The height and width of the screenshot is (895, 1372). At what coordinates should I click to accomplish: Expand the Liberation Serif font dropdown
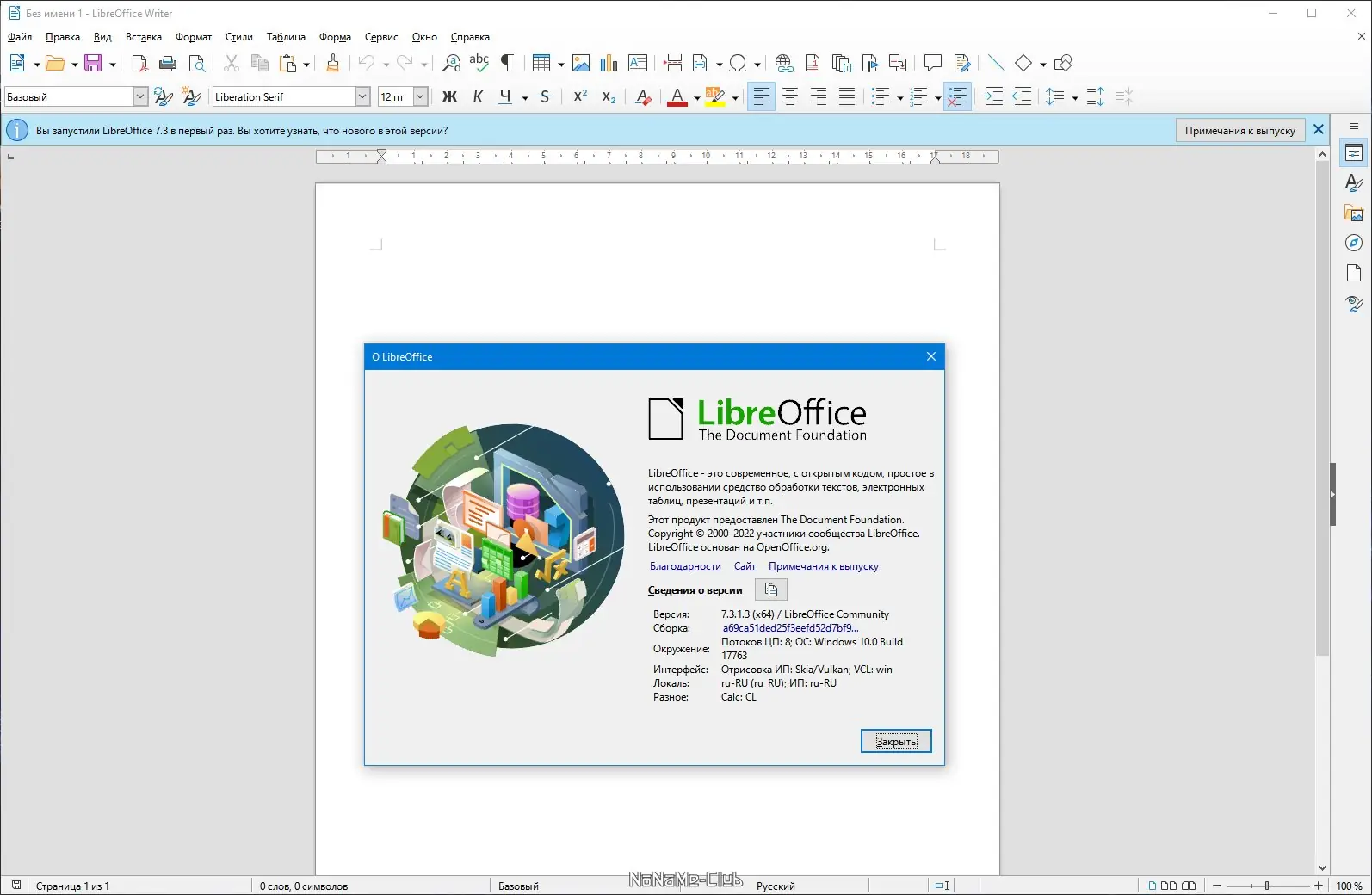point(362,96)
